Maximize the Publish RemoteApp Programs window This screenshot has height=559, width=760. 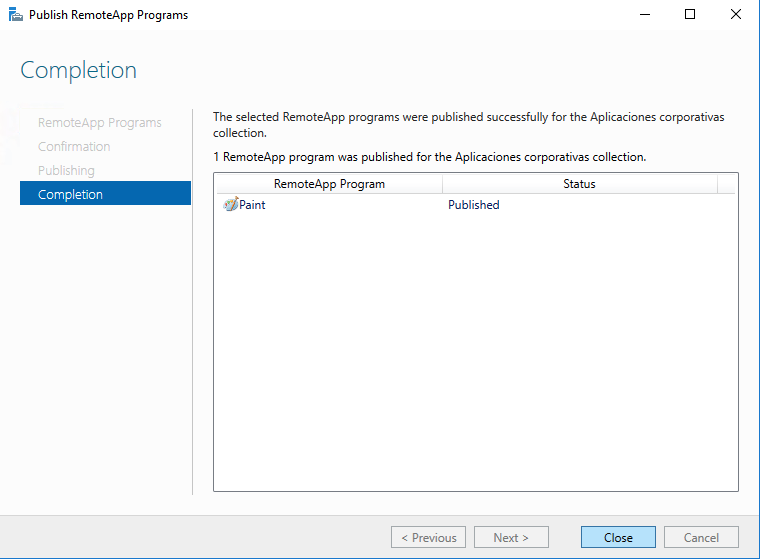[690, 15]
